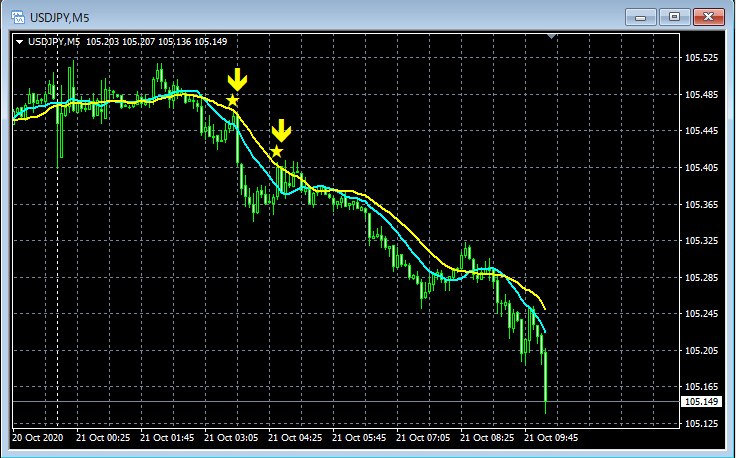The width and height of the screenshot is (737, 458).
Task: Click the 21 Oct 00:25 time label
Action: 103,438
